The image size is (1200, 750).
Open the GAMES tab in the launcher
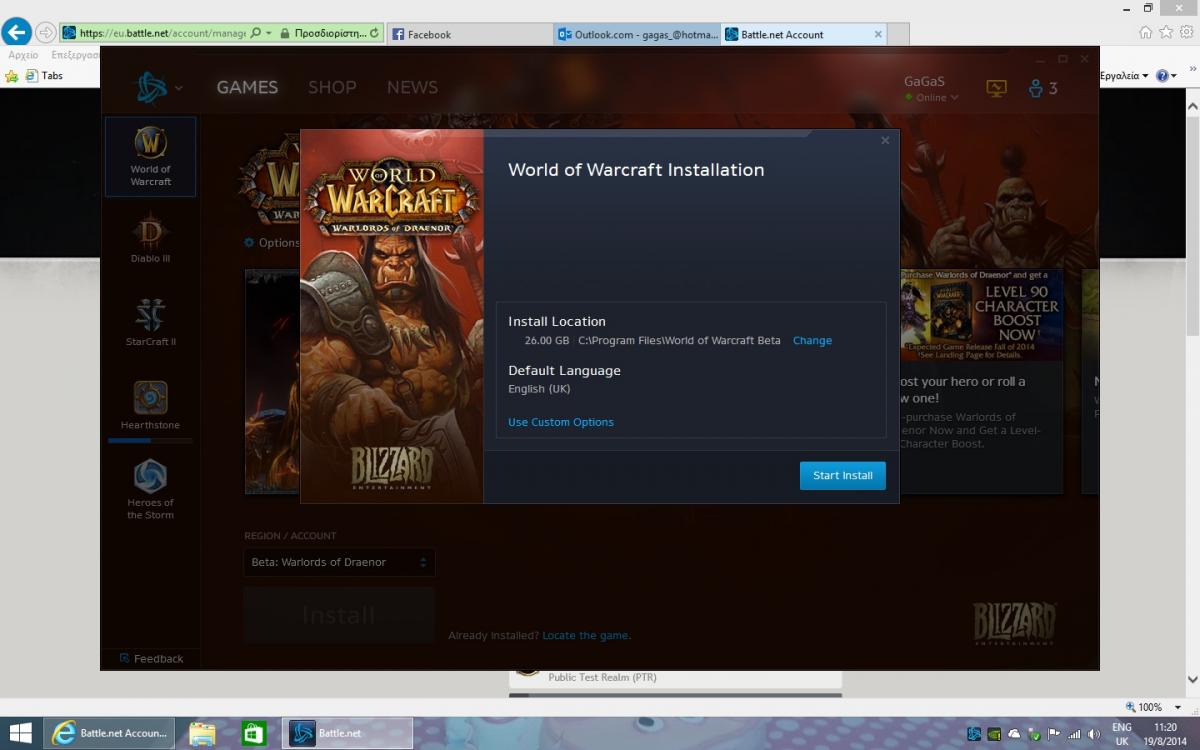[x=247, y=87]
